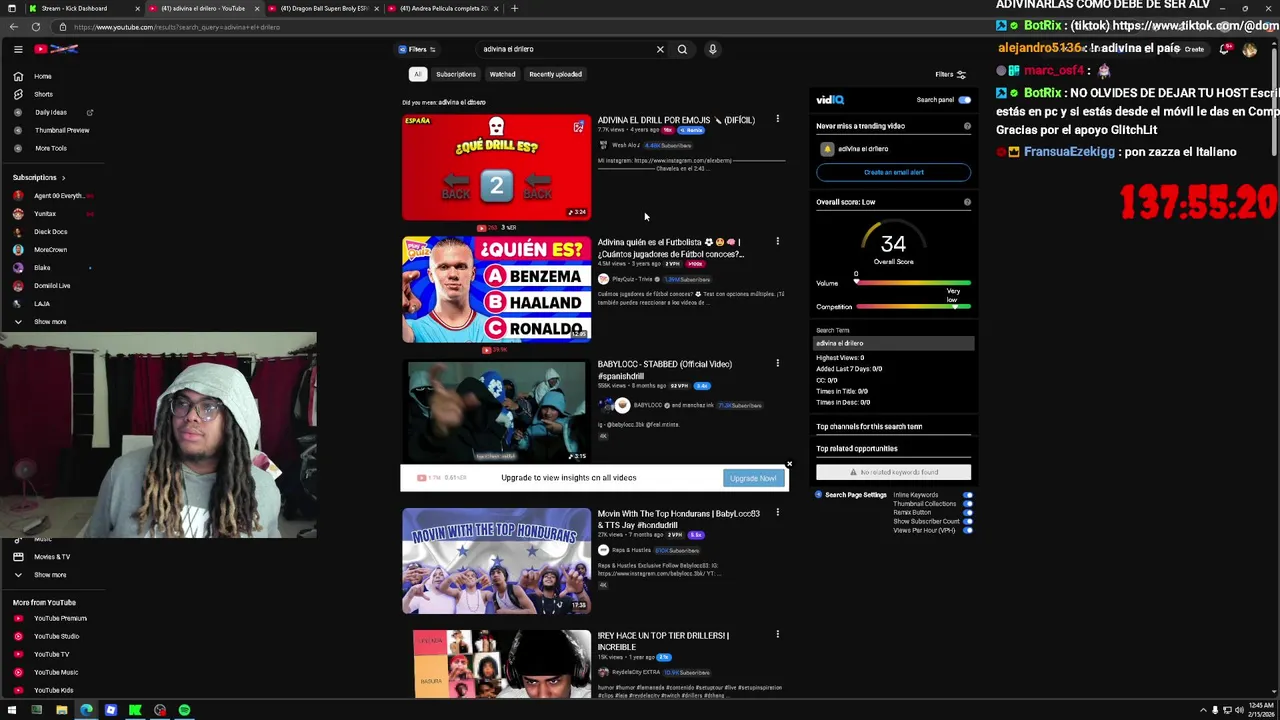Toggle Show Subscriber Count setting
Viewport: 1280px width, 720px height.
tap(967, 521)
